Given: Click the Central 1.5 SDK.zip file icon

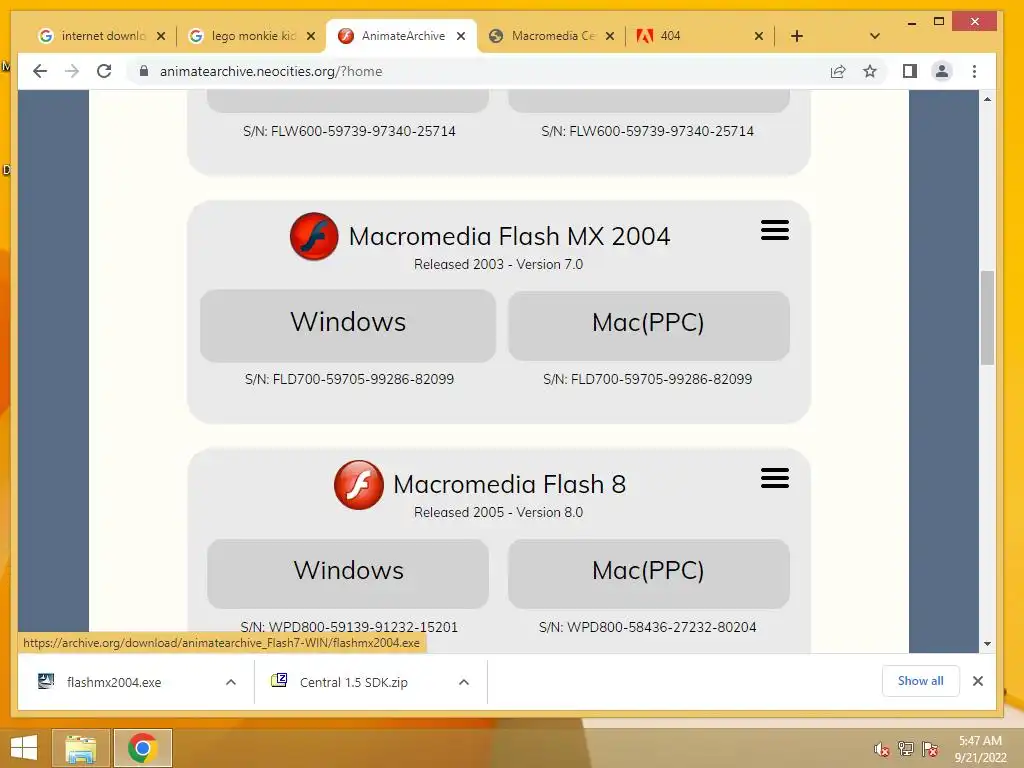Looking at the screenshot, I should coord(279,681).
